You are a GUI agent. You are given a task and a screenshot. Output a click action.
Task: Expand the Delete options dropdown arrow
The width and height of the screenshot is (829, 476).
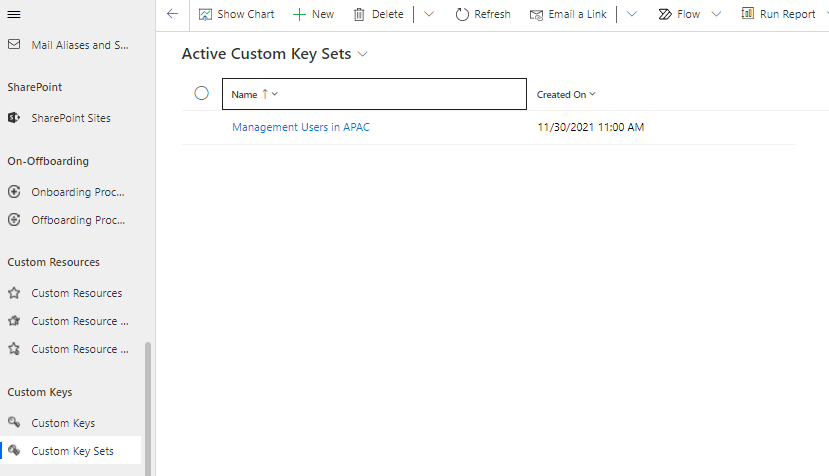click(429, 14)
